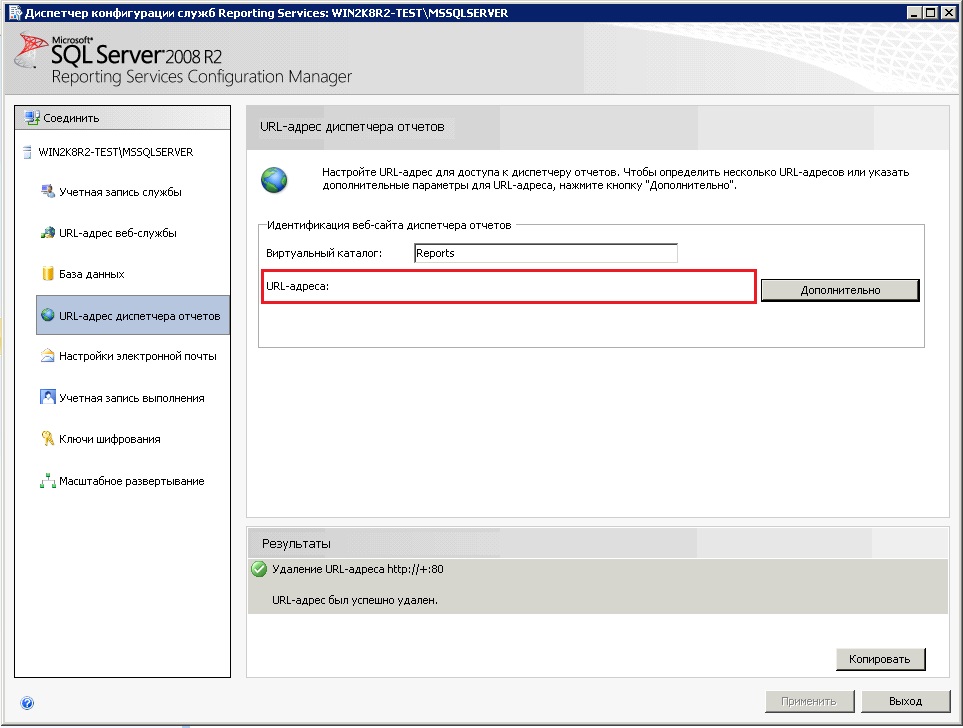Click the Виртуальный каталог text field

pos(545,253)
